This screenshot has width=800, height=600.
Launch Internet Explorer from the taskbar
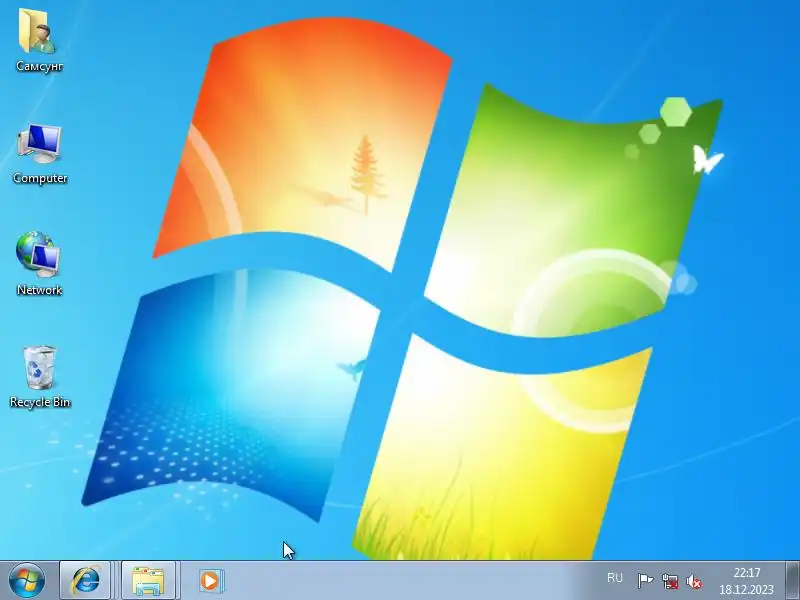[x=85, y=581]
